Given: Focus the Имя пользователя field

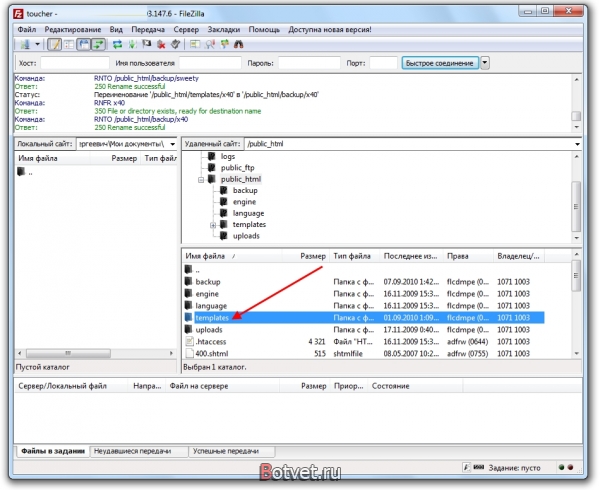Looking at the screenshot, I should click(x=210, y=63).
